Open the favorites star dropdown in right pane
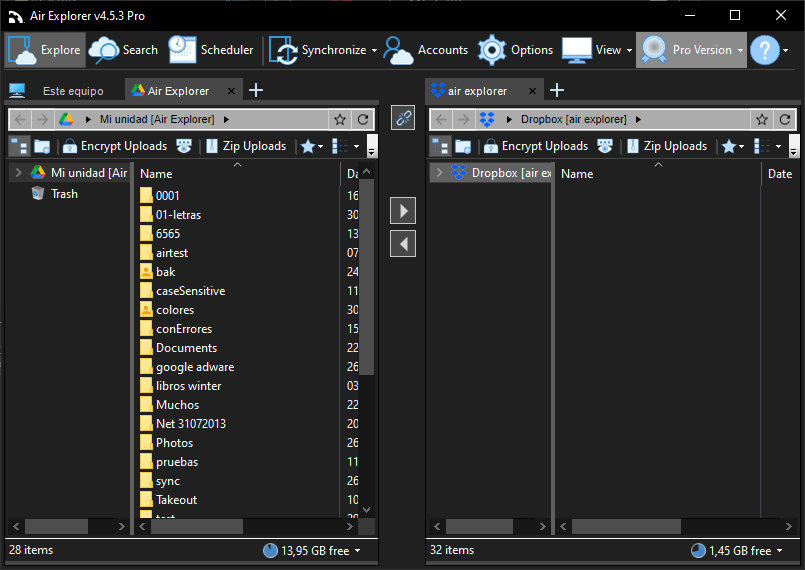Image resolution: width=805 pixels, height=570 pixels. (x=733, y=147)
